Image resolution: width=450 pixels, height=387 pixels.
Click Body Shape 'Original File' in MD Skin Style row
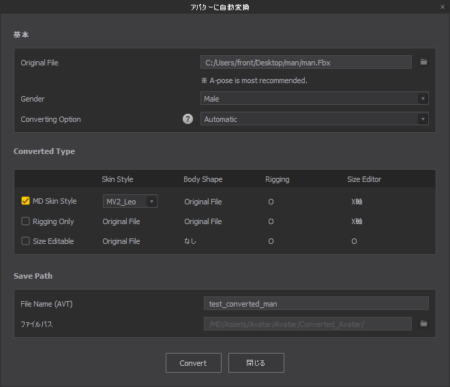tap(203, 202)
